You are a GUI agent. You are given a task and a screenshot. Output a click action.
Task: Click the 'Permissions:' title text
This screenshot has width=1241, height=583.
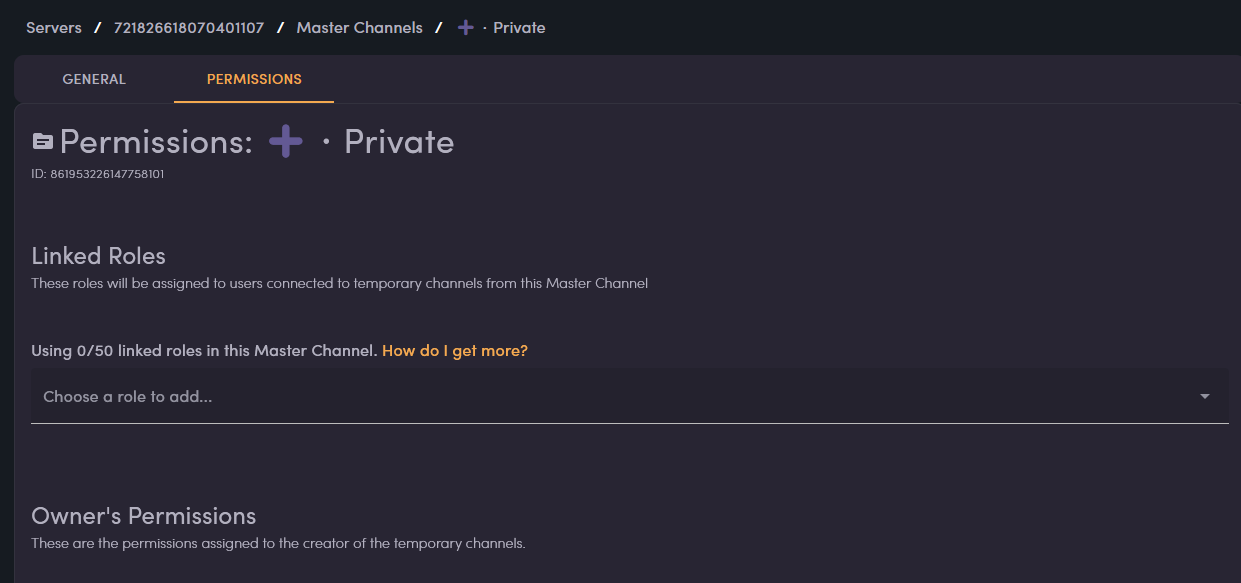pyautogui.click(x=156, y=142)
